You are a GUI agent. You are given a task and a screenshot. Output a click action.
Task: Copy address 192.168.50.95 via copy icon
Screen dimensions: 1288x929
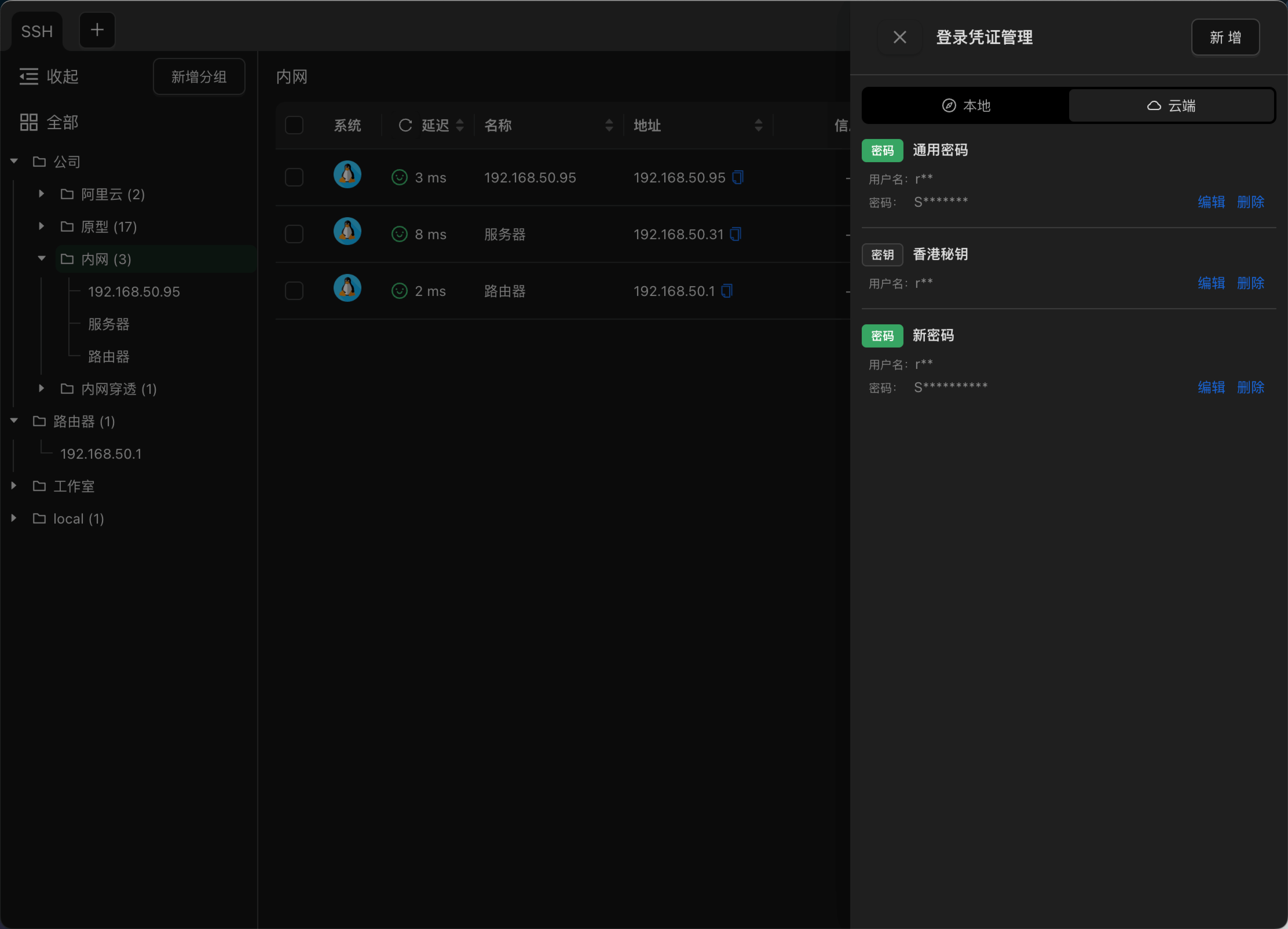pos(738,177)
